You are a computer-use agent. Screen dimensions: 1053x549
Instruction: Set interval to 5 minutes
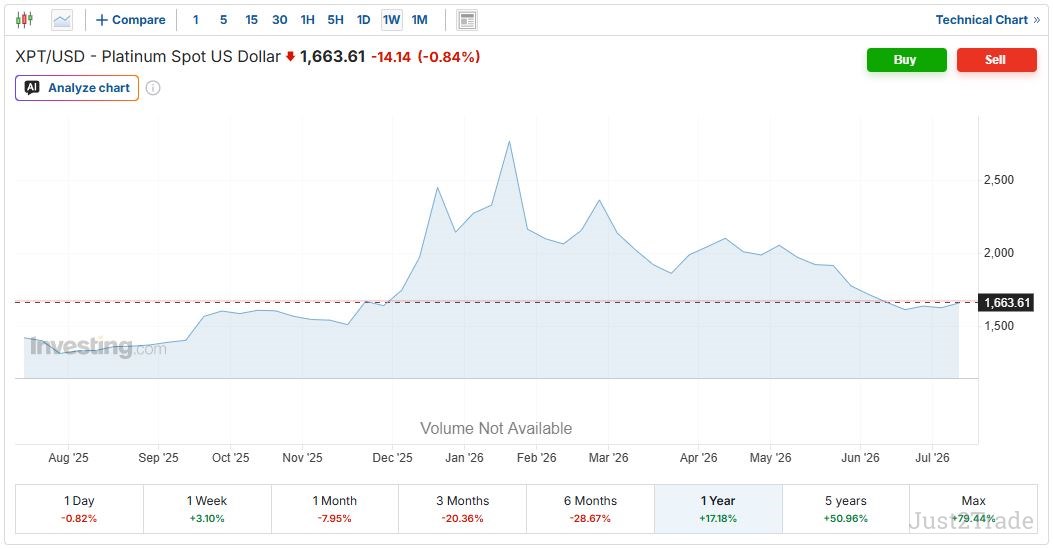click(x=224, y=20)
